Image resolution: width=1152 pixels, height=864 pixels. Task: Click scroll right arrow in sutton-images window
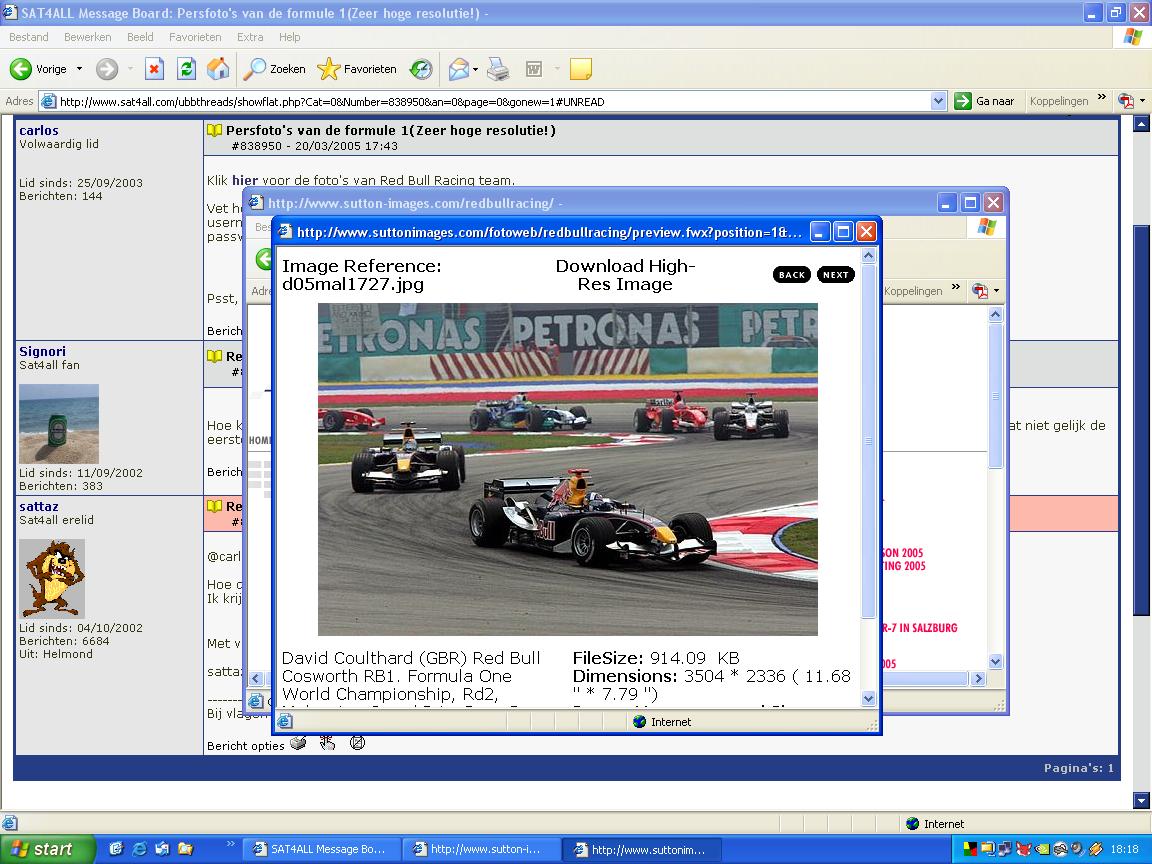tap(978, 679)
